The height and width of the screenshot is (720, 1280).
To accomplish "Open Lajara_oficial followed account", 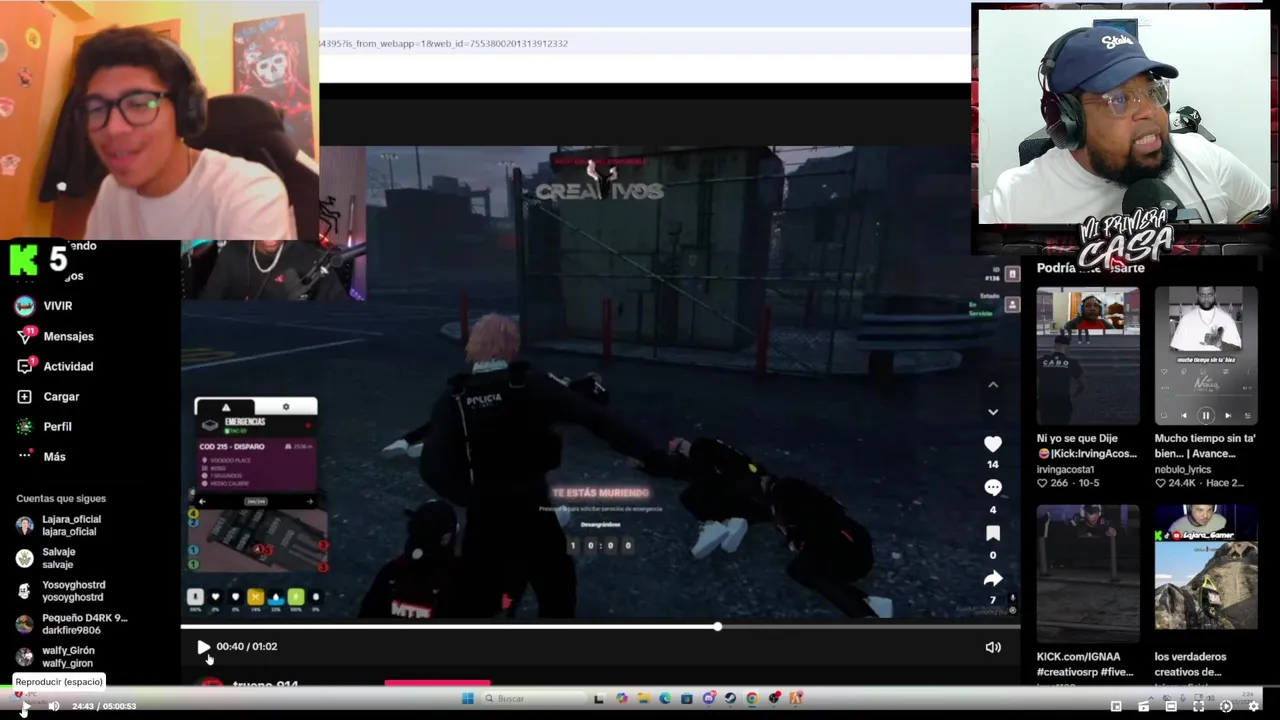I will 60,525.
